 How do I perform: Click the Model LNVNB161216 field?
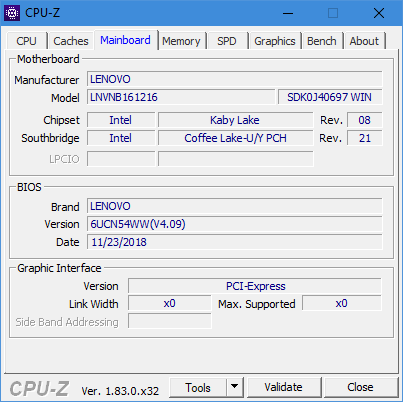(181, 97)
